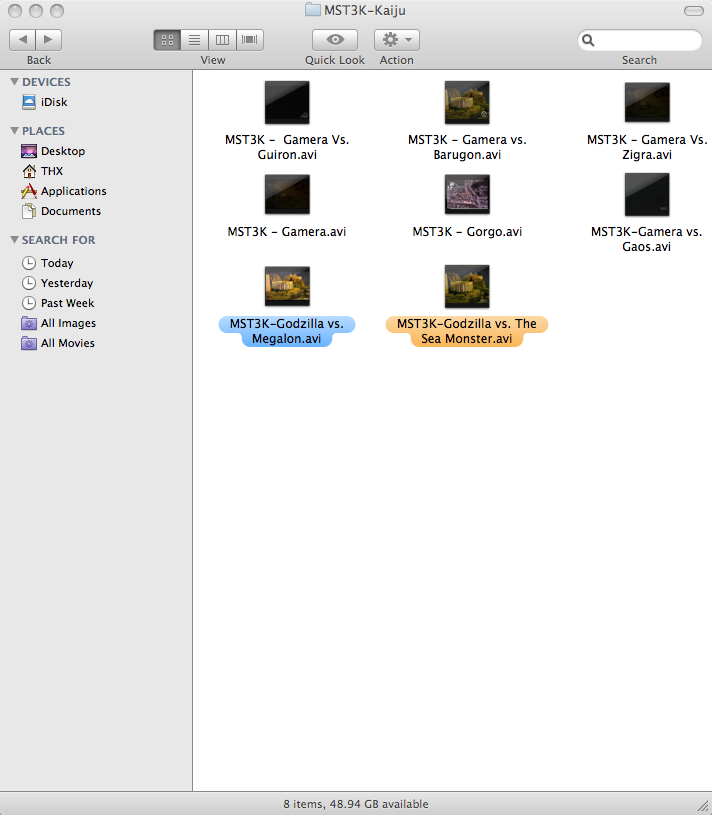Click the file name 'MST3K-Gamera vs. Gaos.avi'
Screen dimensions: 712x815
point(647,239)
